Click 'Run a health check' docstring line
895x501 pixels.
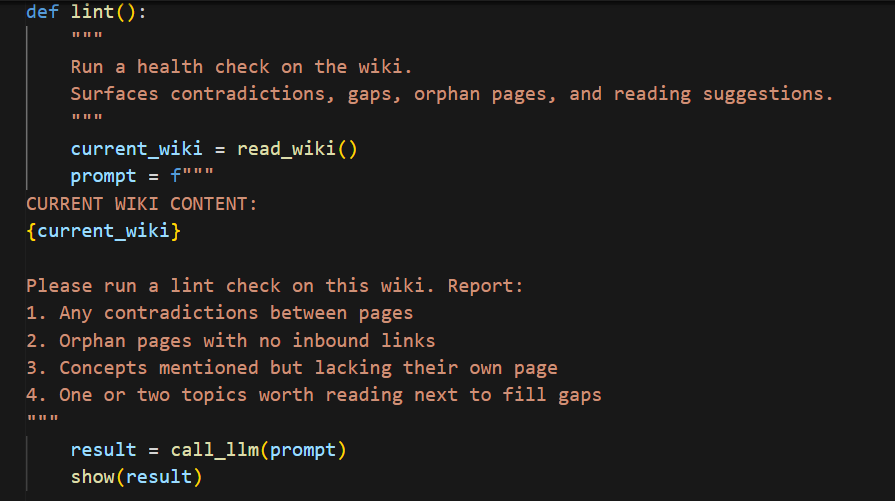point(241,67)
